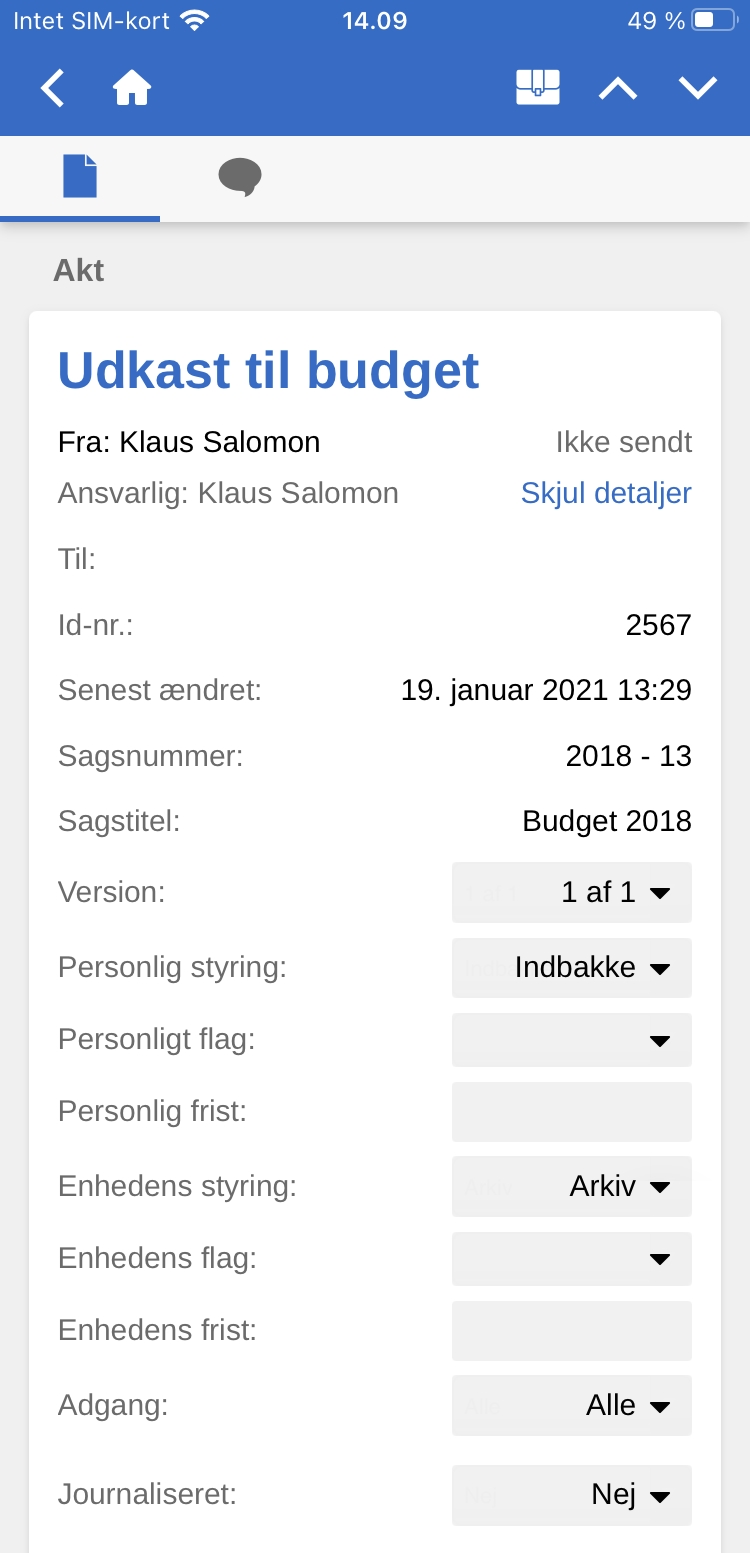Screen dimensions: 750x1553
Task: Change the Adgang dropdown value
Action: coord(572,1405)
